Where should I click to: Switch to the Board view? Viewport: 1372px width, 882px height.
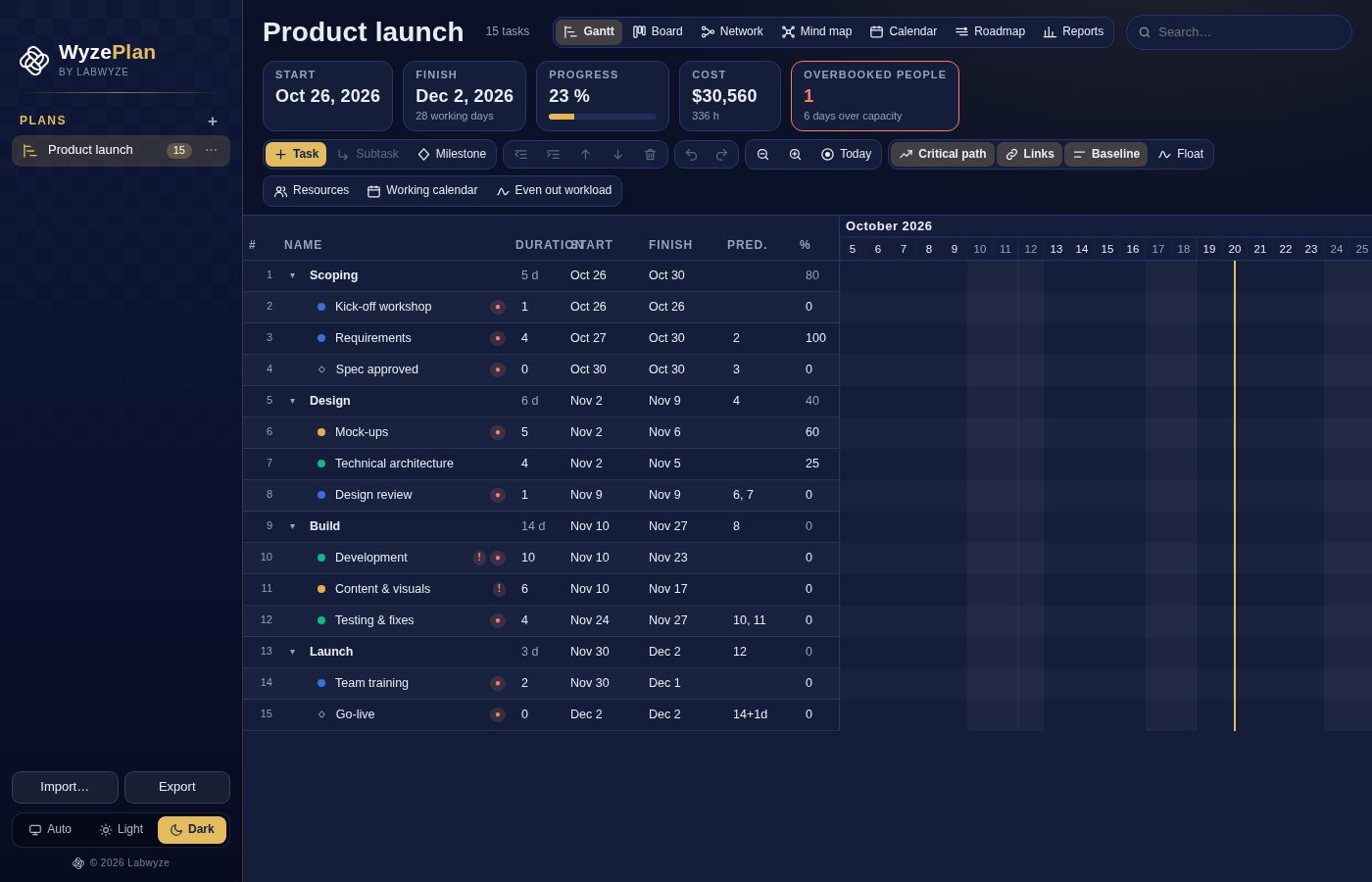pyautogui.click(x=658, y=32)
